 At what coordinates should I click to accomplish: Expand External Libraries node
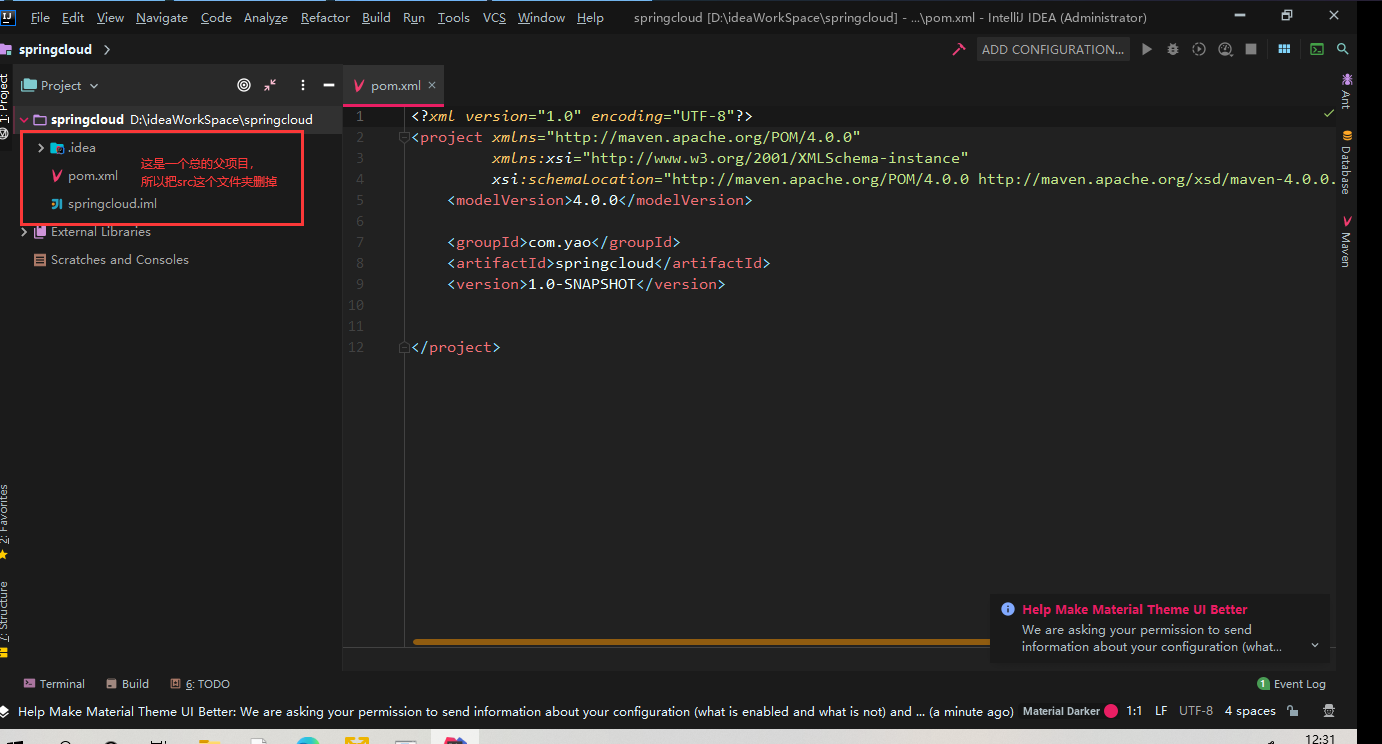(24, 232)
